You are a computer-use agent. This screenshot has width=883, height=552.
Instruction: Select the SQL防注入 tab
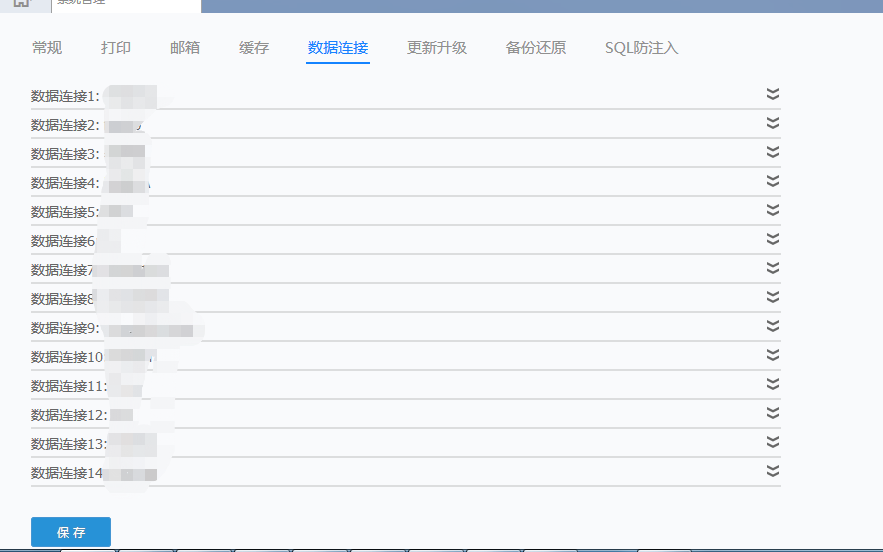click(x=641, y=48)
